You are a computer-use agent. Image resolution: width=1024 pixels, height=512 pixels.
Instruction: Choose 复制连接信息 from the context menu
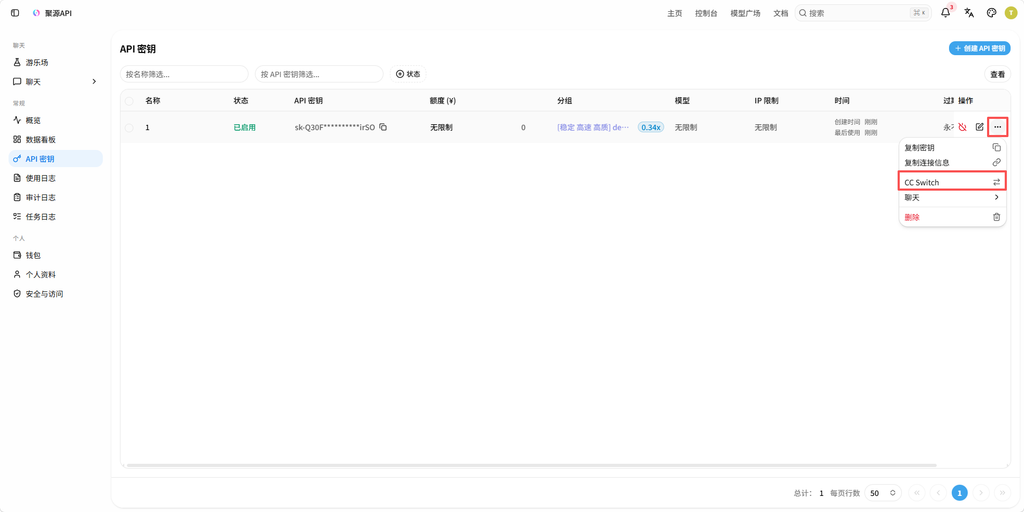pyautogui.click(x=952, y=162)
